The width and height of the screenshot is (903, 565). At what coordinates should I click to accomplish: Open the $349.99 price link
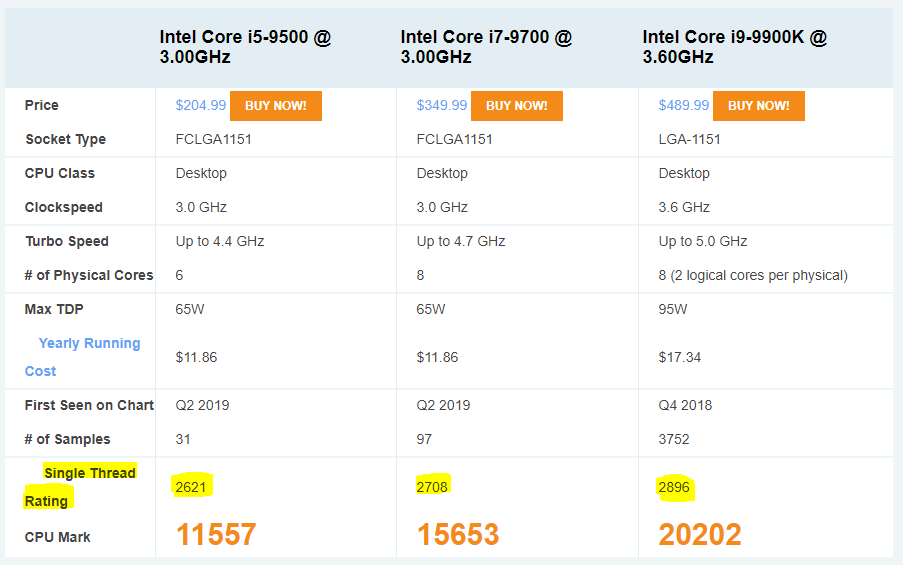(x=442, y=105)
